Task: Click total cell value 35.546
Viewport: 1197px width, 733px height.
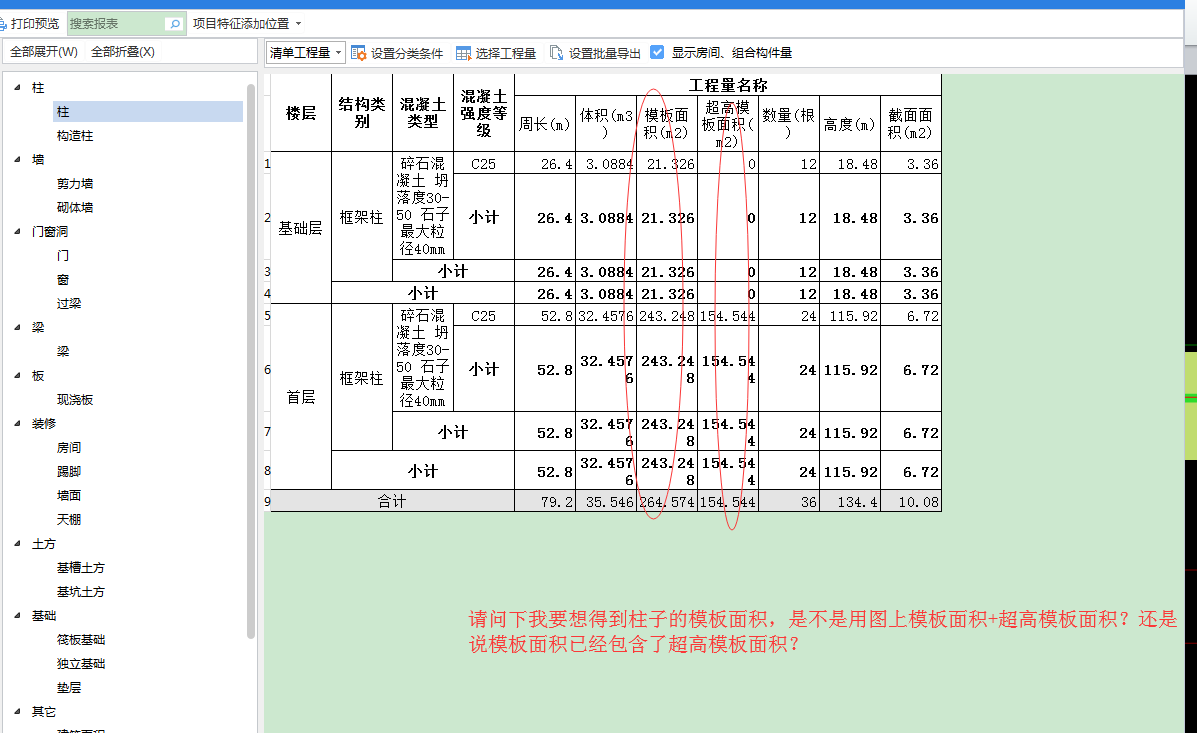Action: tap(606, 502)
